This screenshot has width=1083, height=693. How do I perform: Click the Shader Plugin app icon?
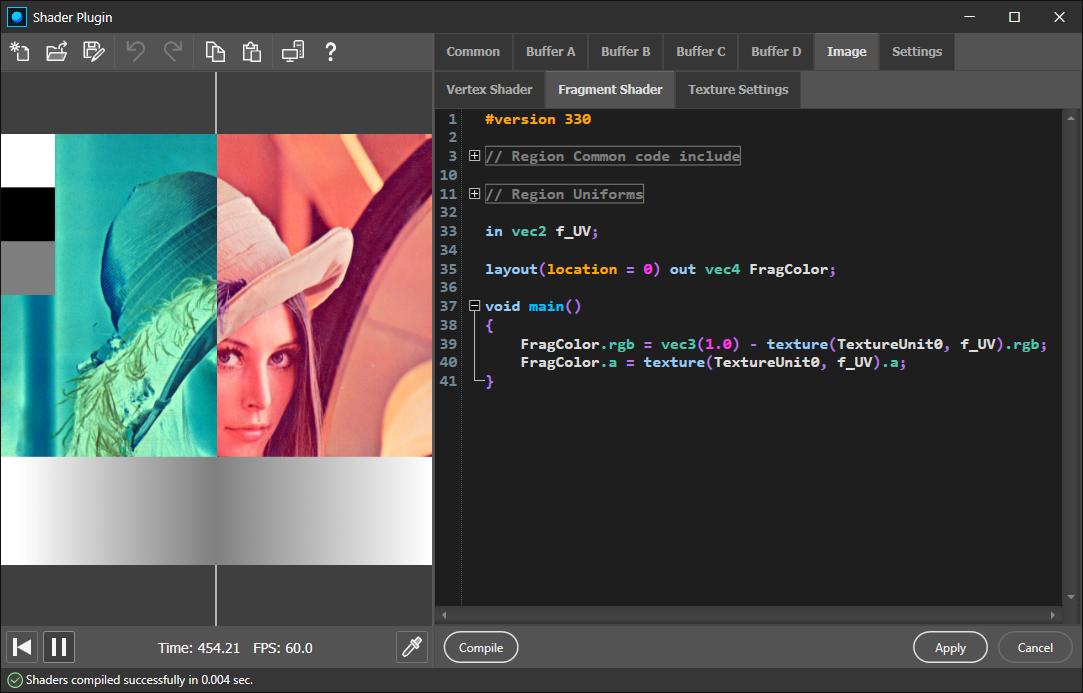pyautogui.click(x=17, y=17)
